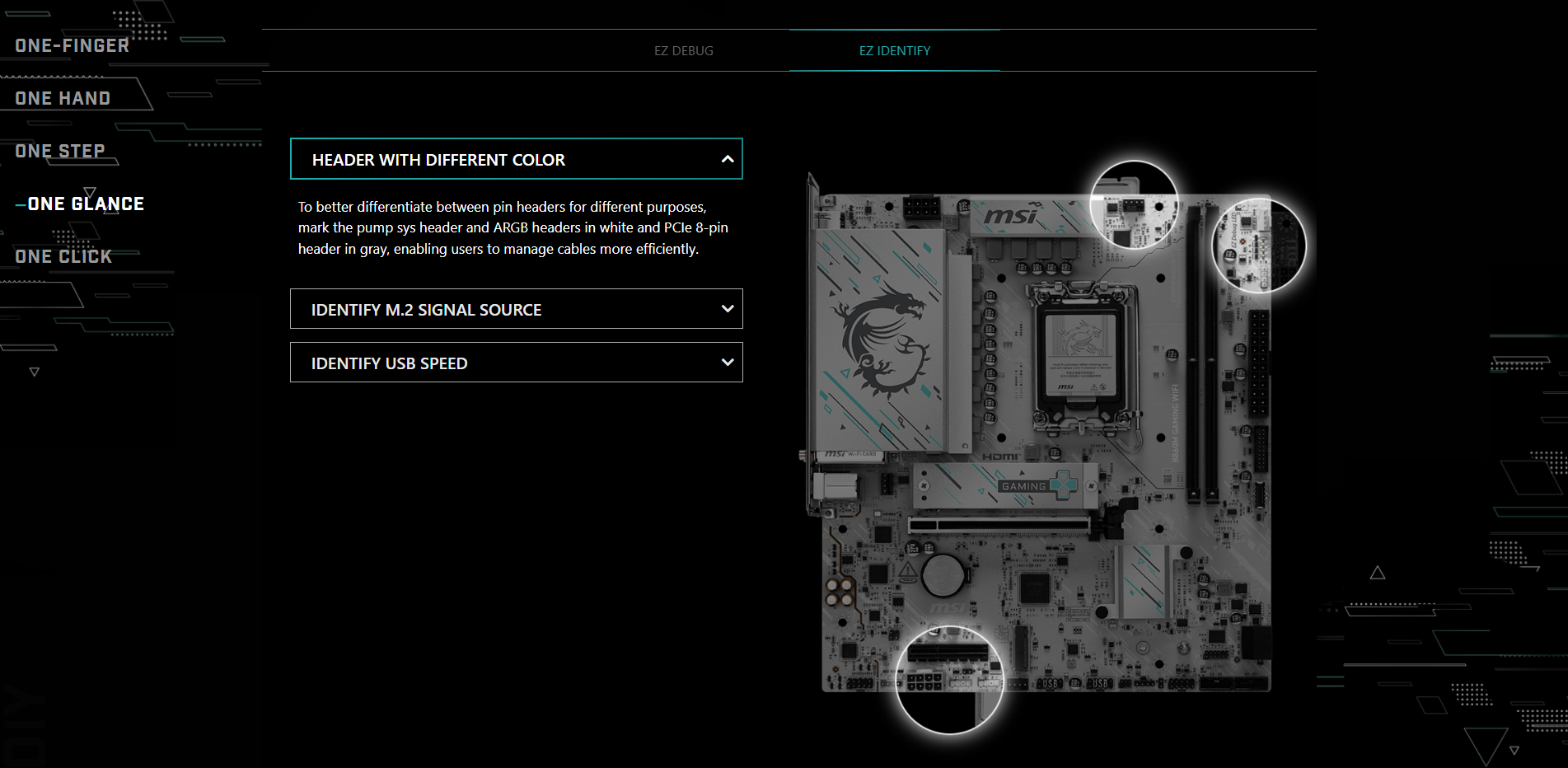Click the magnified callout on the board's bottom edge
1568x768 pixels.
point(949,681)
